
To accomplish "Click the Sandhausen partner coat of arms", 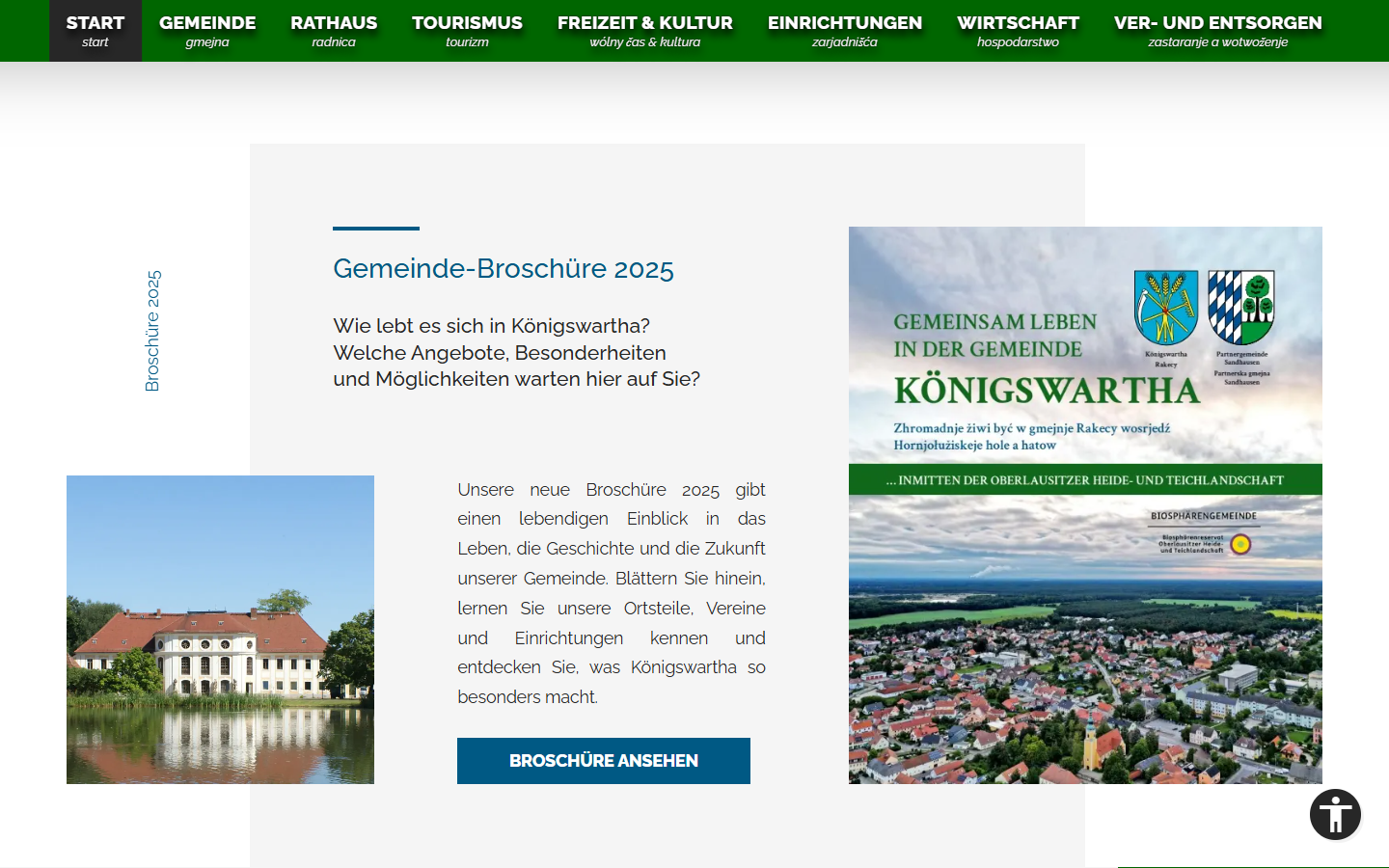I will pyautogui.click(x=1241, y=307).
